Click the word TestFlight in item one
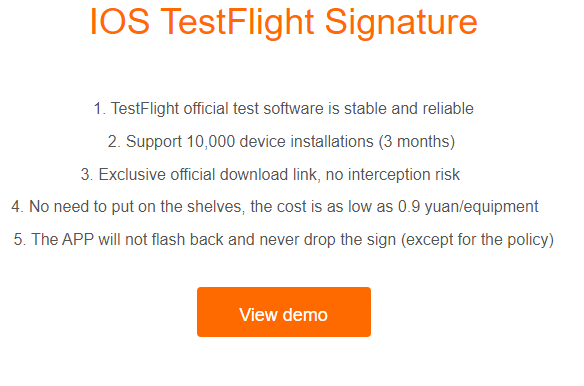Viewport: 584px width, 386px height. pos(145,109)
